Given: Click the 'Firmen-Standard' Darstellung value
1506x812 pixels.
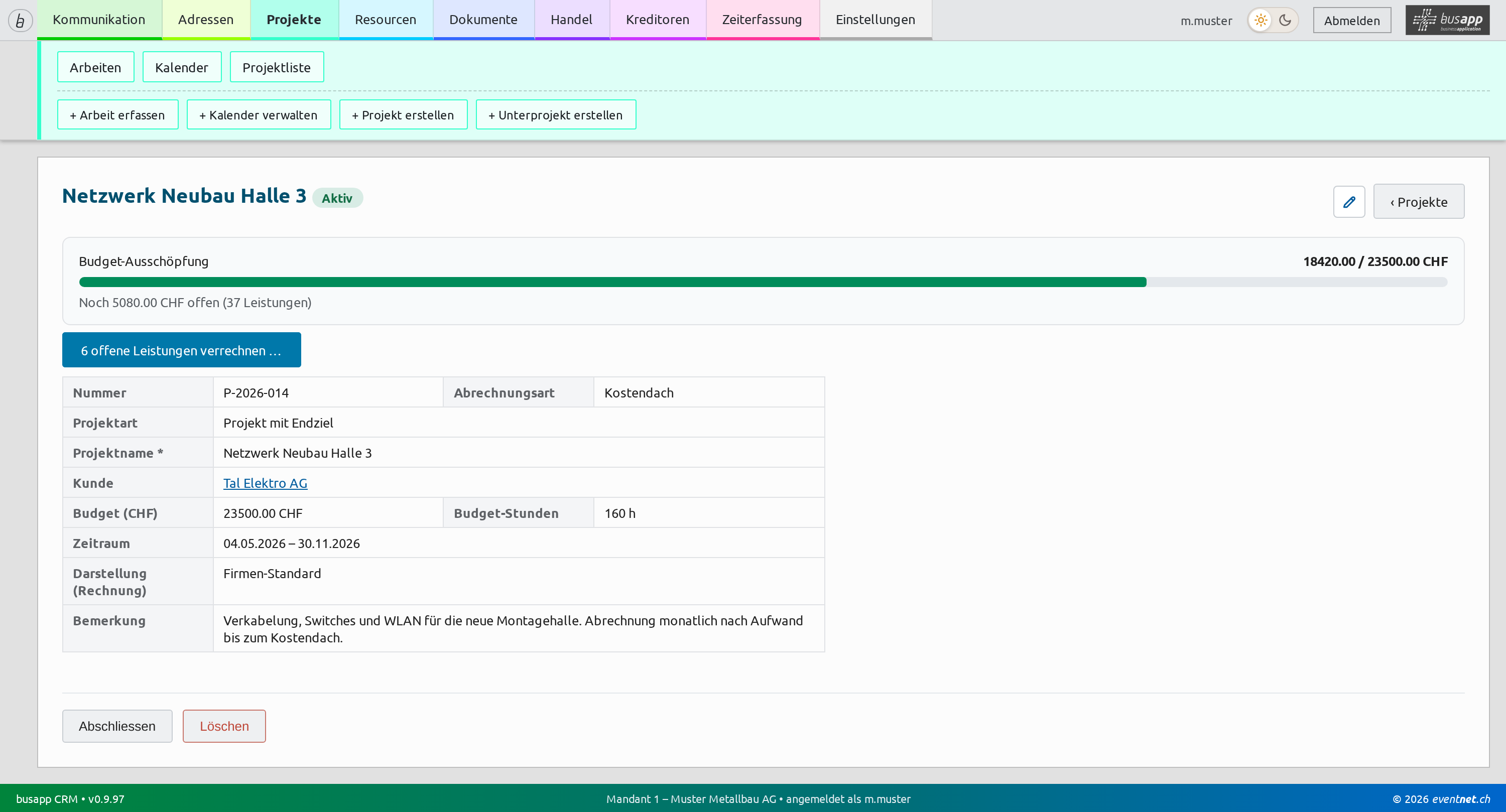Looking at the screenshot, I should (273, 574).
